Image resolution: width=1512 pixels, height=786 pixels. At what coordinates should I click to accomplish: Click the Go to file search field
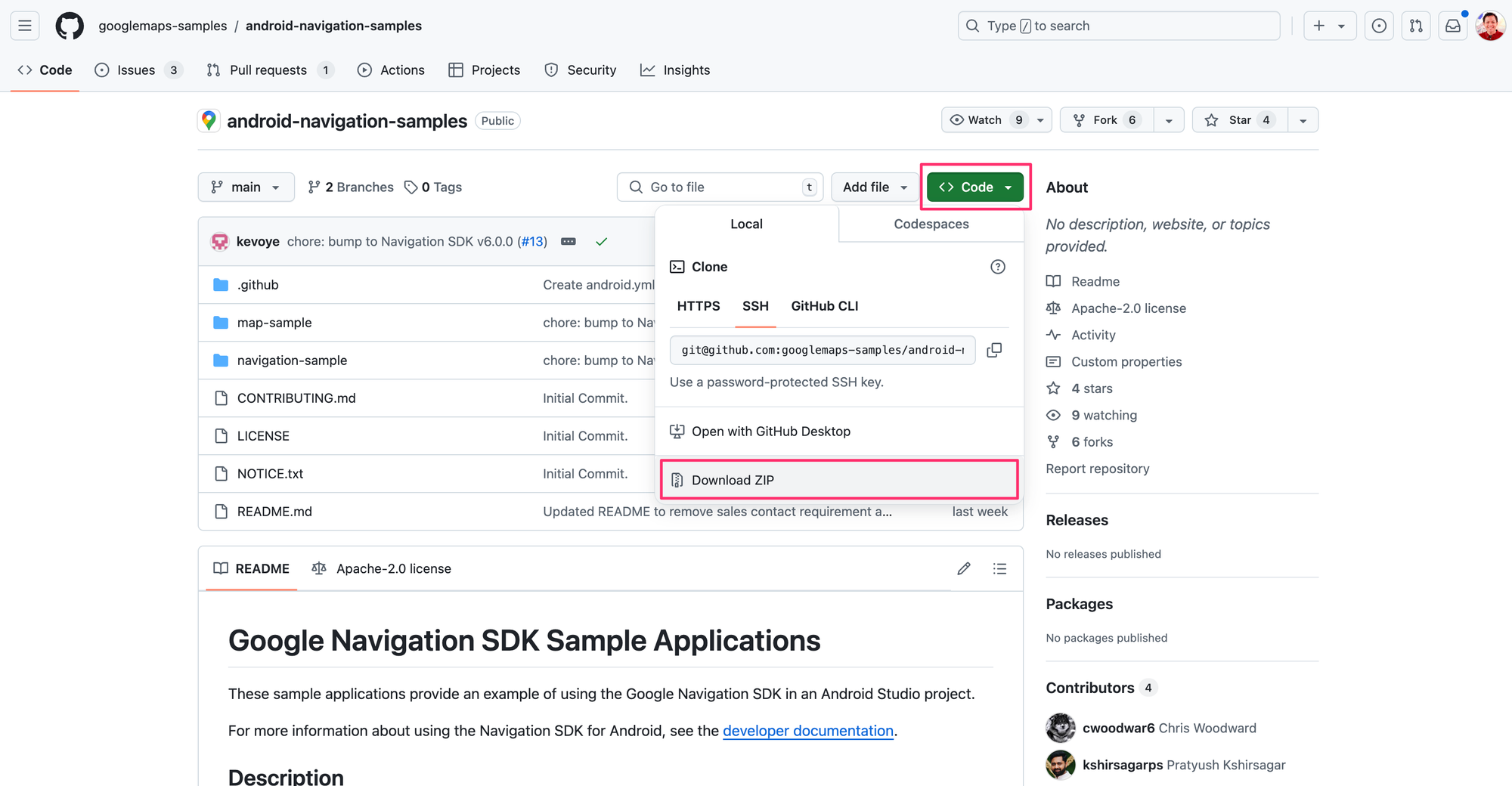pos(718,187)
